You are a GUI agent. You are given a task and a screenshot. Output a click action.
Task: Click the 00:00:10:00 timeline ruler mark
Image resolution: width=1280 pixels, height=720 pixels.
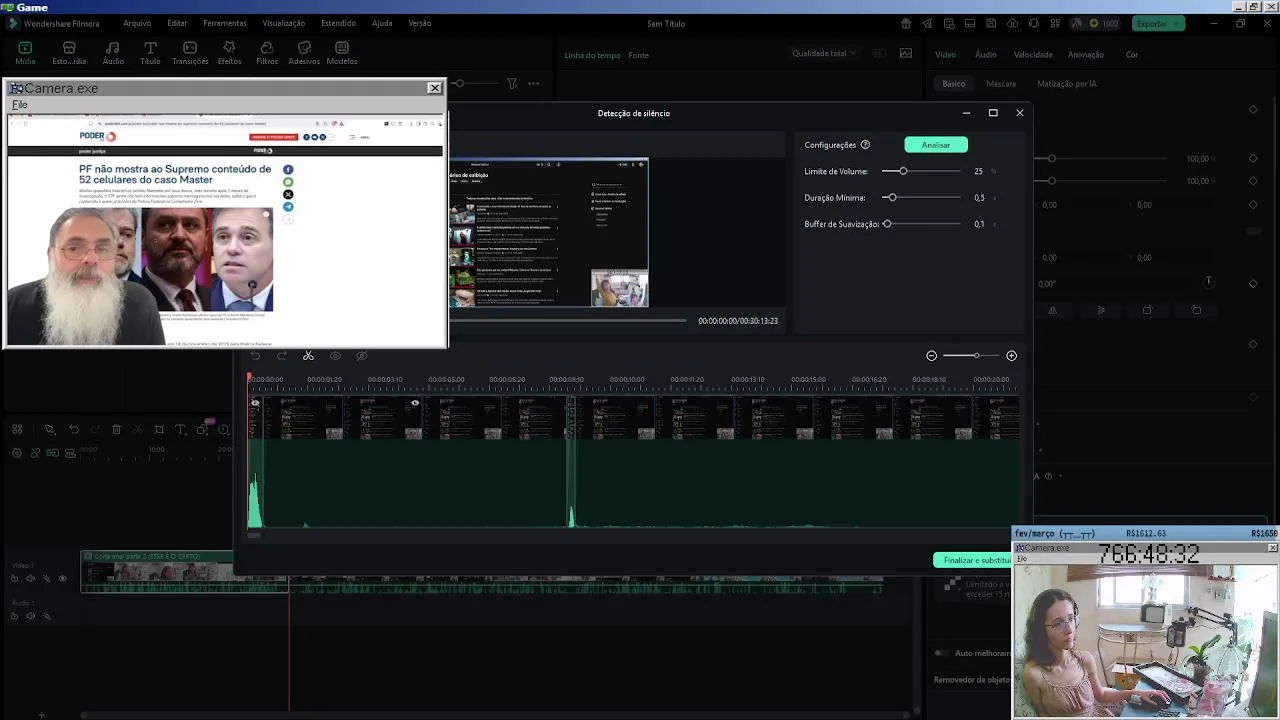coord(627,380)
